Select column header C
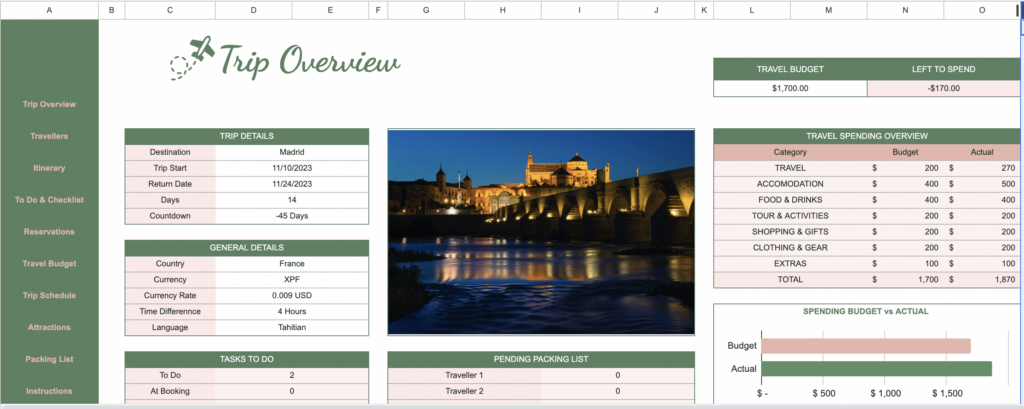Screen dimensions: 1024x409 [170, 10]
